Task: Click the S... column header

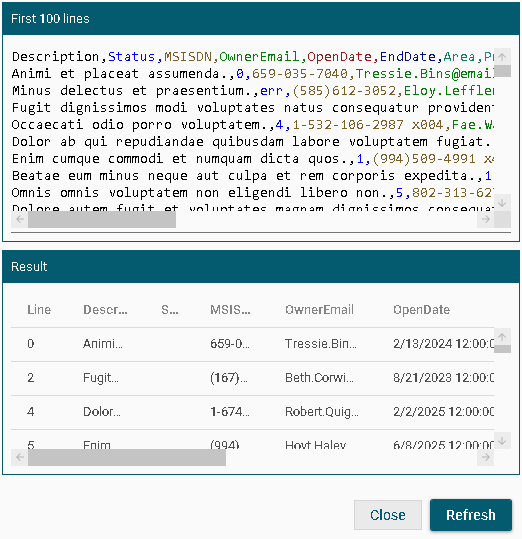Action: [170, 310]
